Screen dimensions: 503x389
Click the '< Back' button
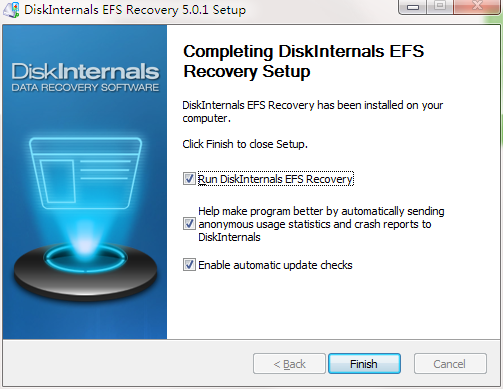point(289,364)
